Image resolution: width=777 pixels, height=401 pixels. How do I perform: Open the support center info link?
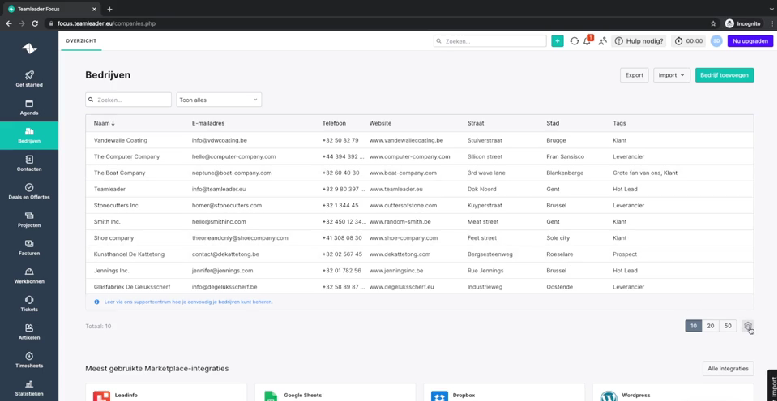188,301
